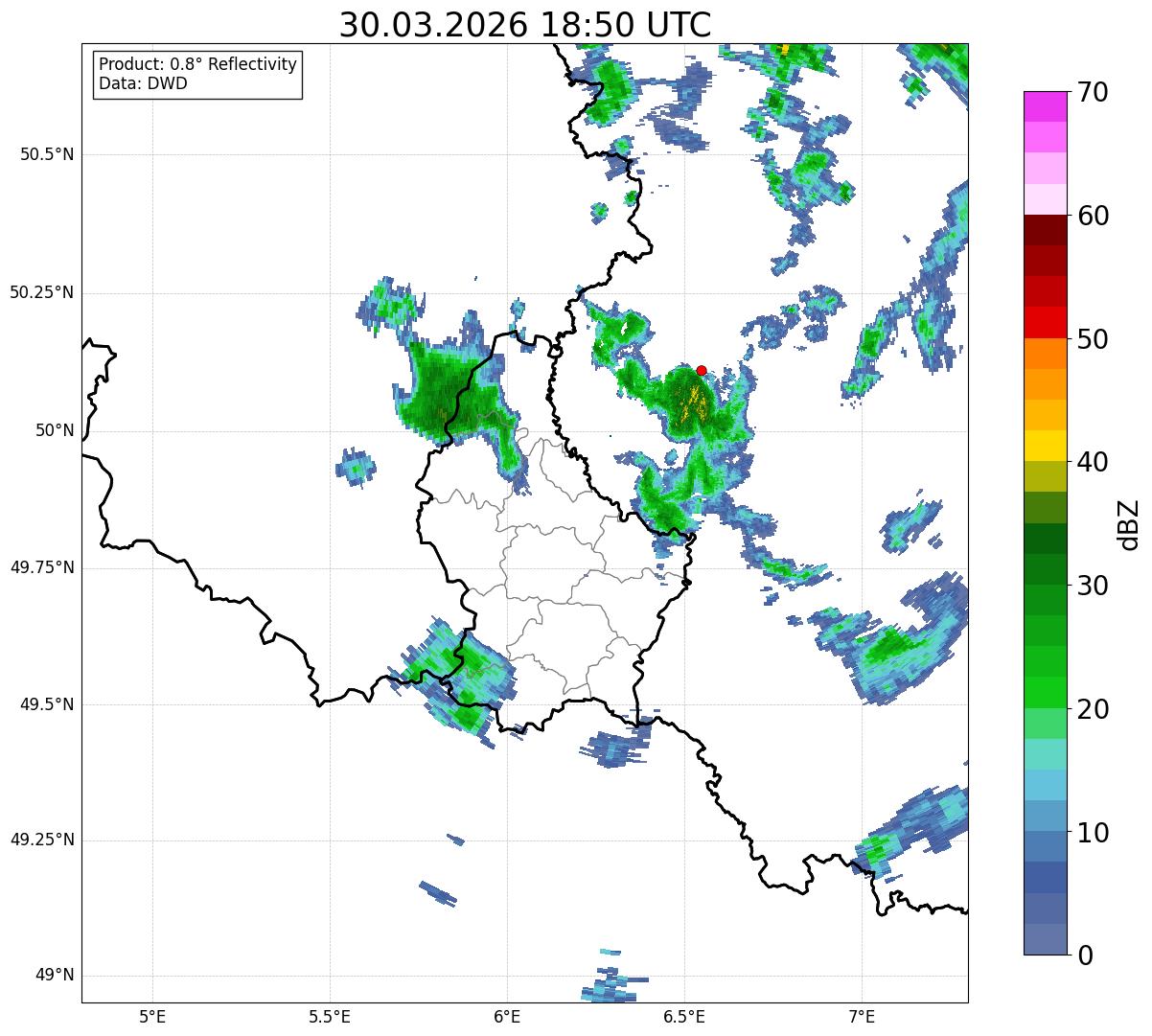Click the 49.25°N latitude label
The height and width of the screenshot is (1036, 1152).
click(x=42, y=840)
